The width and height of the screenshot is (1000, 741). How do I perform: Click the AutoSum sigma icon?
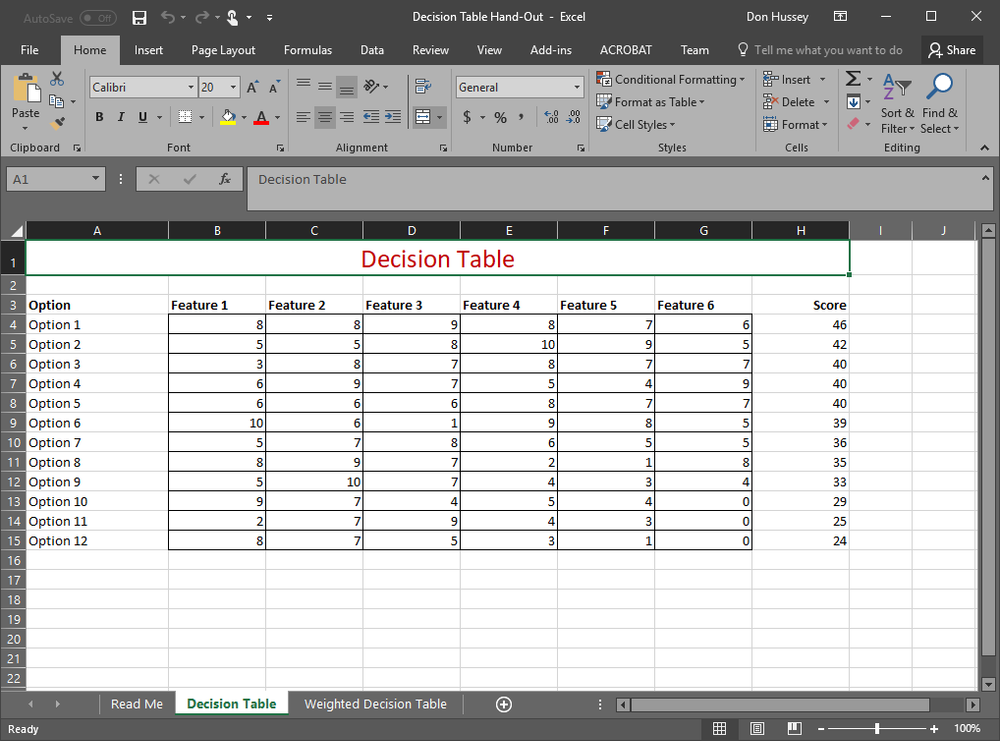pyautogui.click(x=853, y=78)
